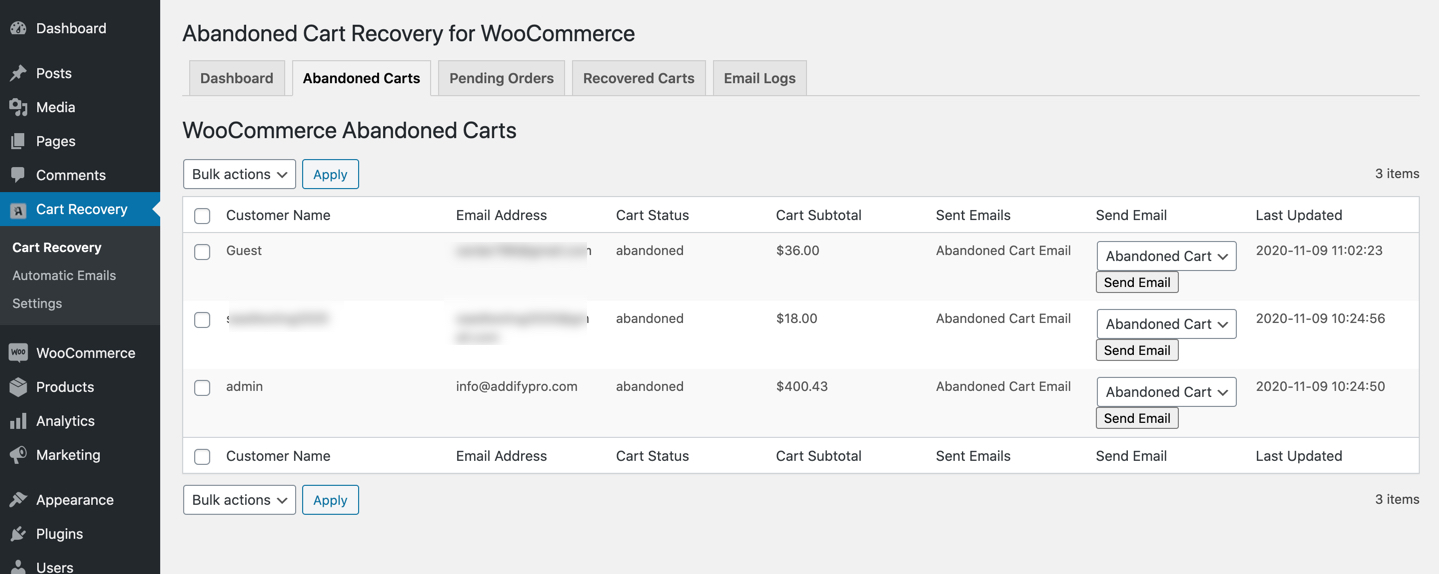The height and width of the screenshot is (574, 1439).
Task: Open Automatic Emails in the submenu
Action: pos(64,275)
